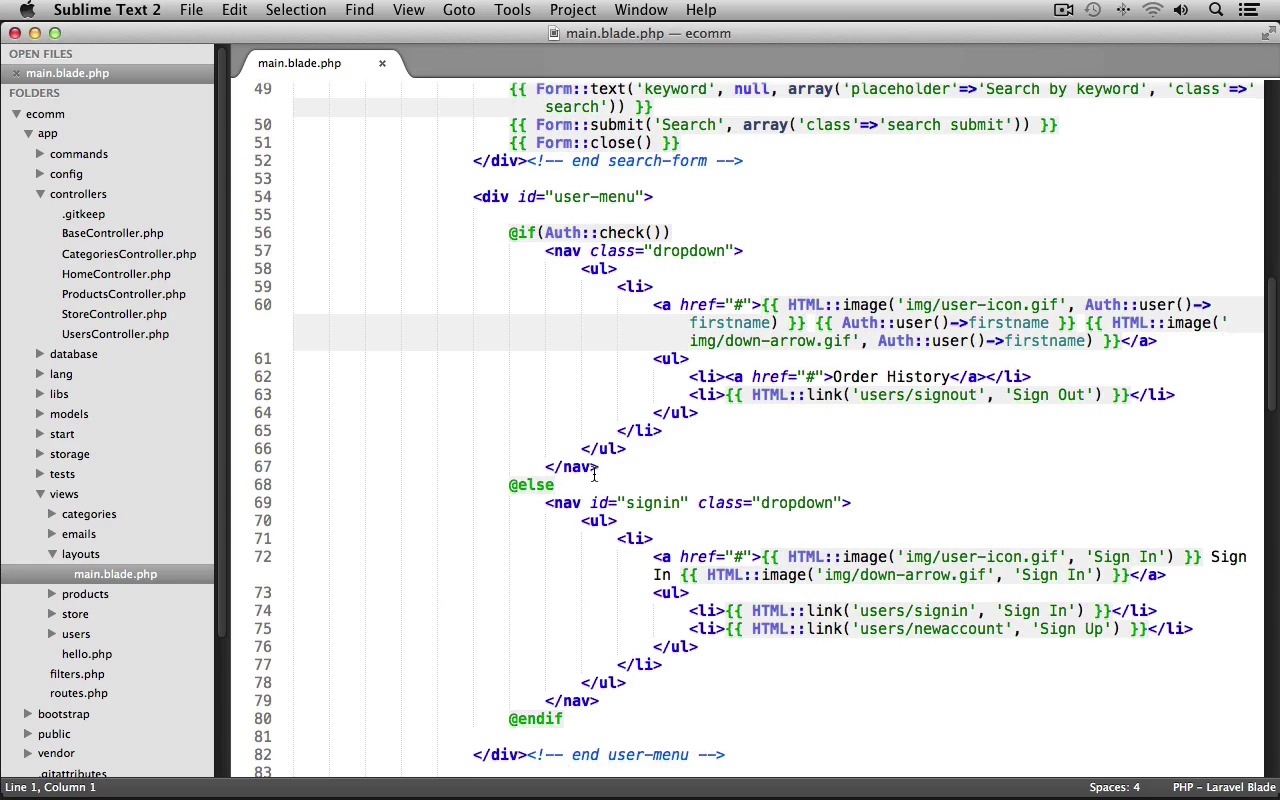Select .gitkeep file in controllers

83,214
